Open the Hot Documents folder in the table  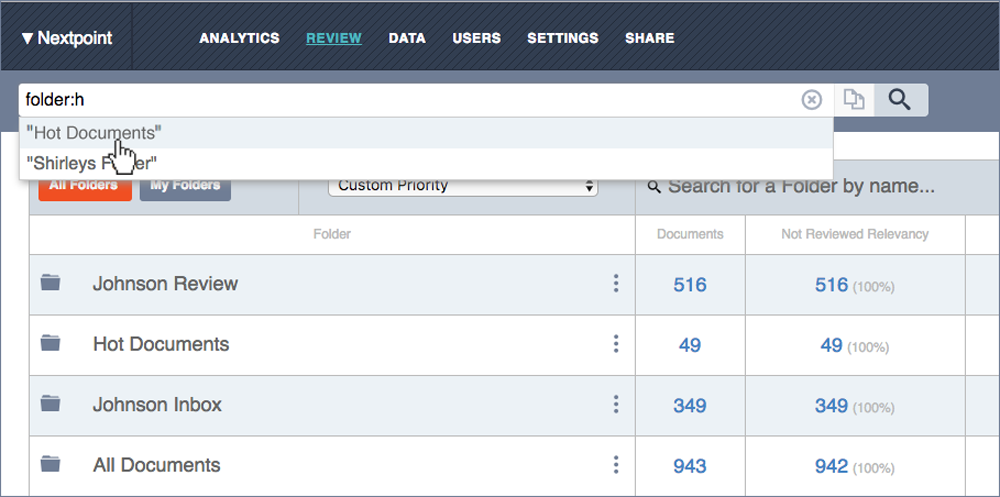point(161,344)
